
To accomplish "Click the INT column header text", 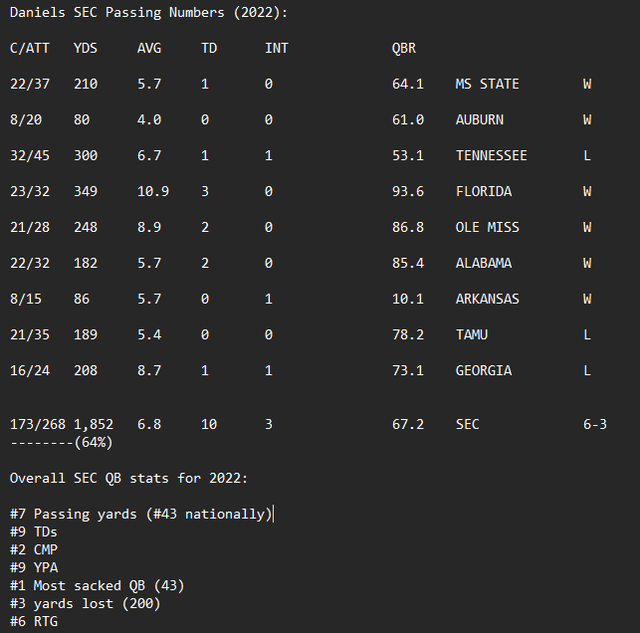I will point(276,48).
